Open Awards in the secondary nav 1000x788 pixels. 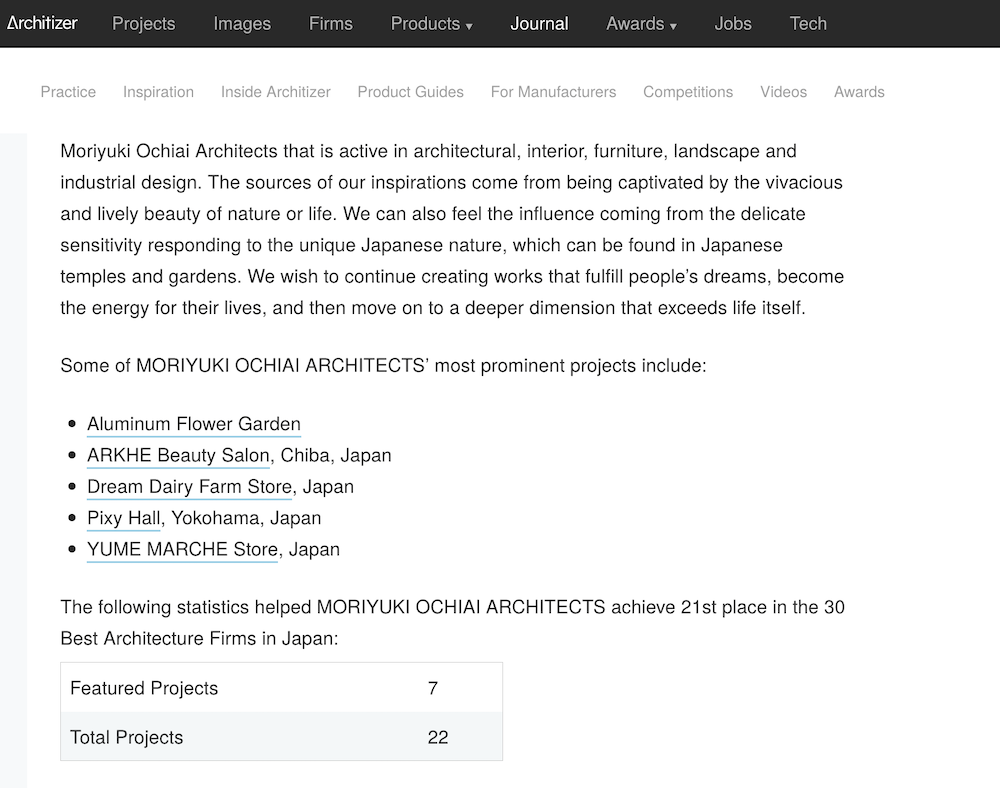coord(859,92)
